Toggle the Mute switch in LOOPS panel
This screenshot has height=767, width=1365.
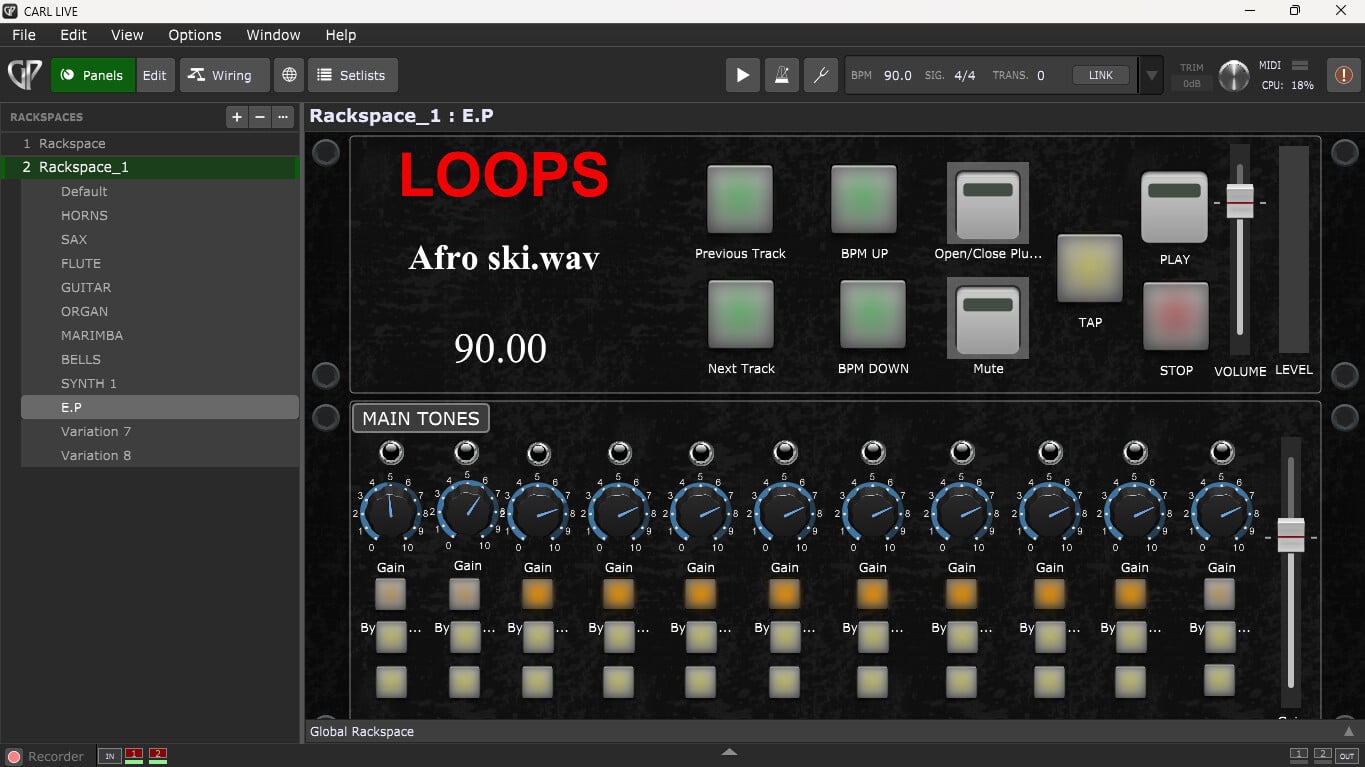[x=987, y=317]
